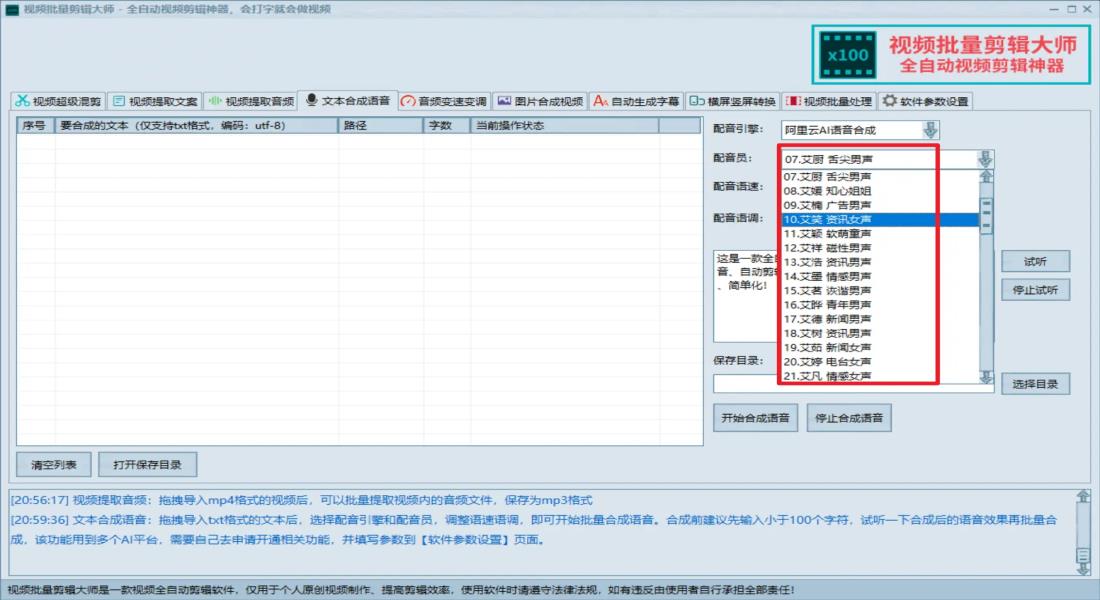The width and height of the screenshot is (1100, 600).
Task: Click the document icon on 视频提取文案 tab
Action: (x=119, y=101)
